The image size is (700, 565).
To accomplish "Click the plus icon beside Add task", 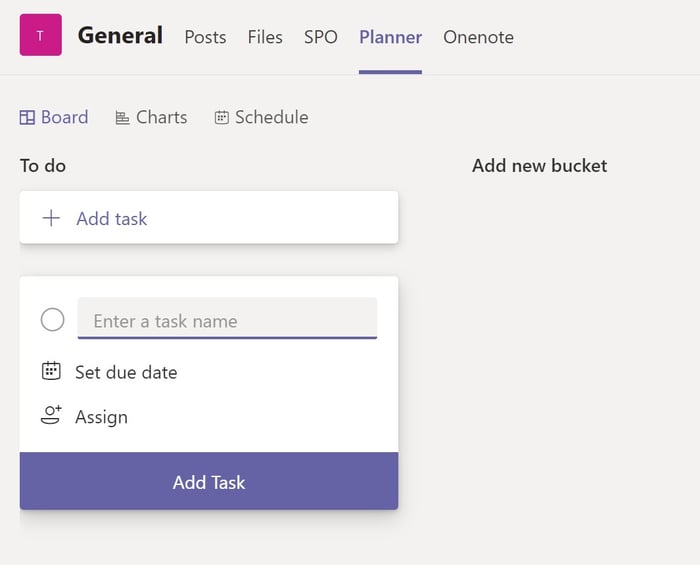I will pyautogui.click(x=51, y=218).
